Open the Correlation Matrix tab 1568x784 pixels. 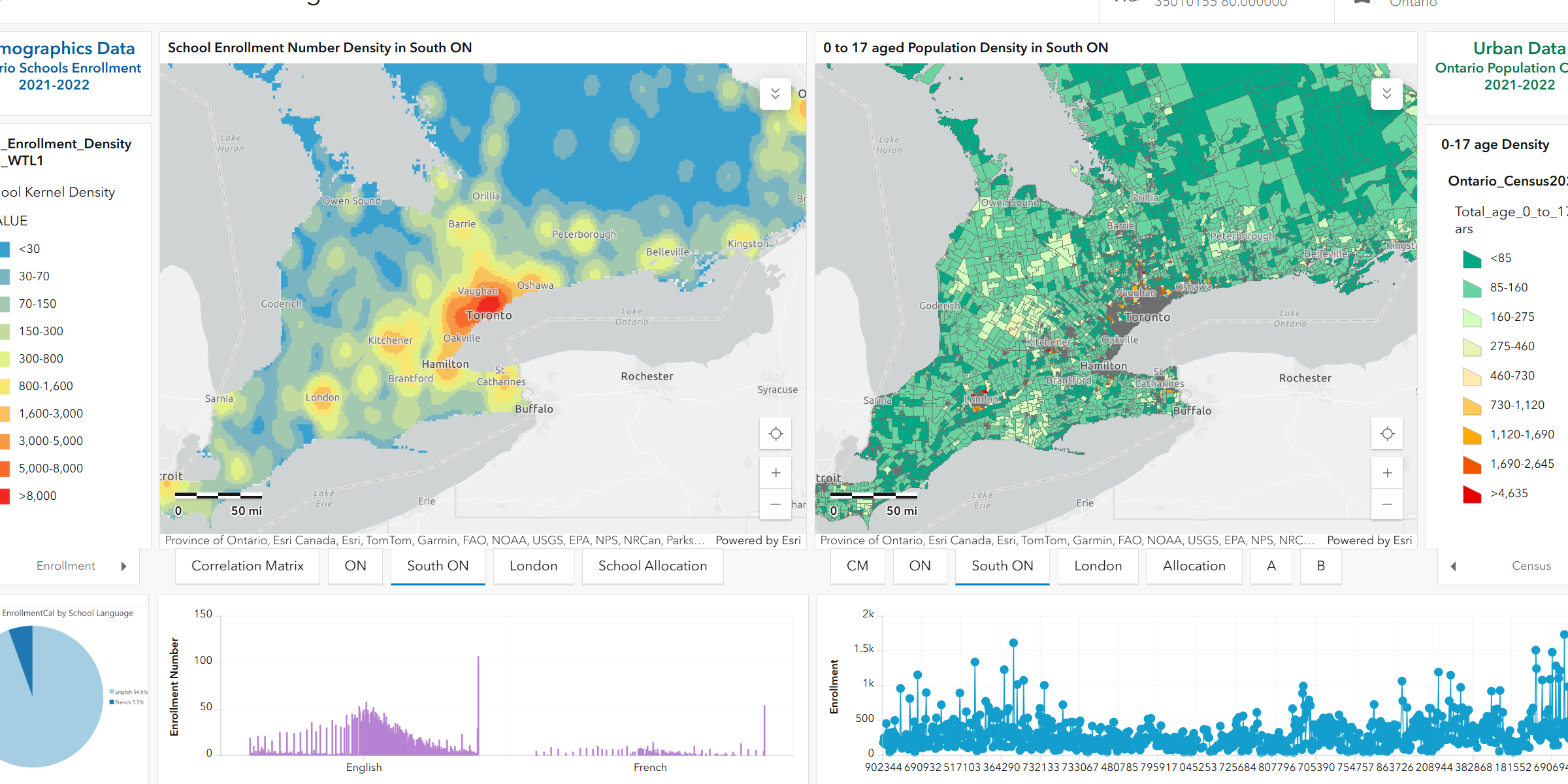point(247,566)
